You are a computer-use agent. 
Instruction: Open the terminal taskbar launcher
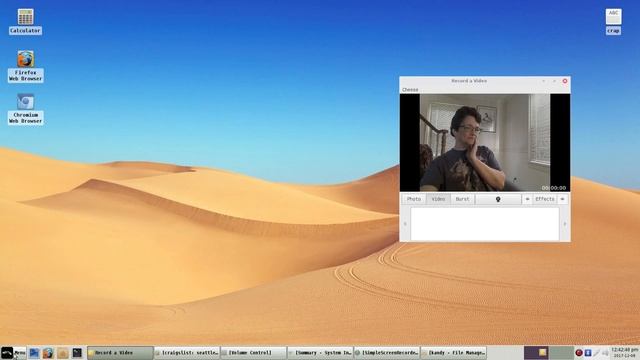click(77, 353)
